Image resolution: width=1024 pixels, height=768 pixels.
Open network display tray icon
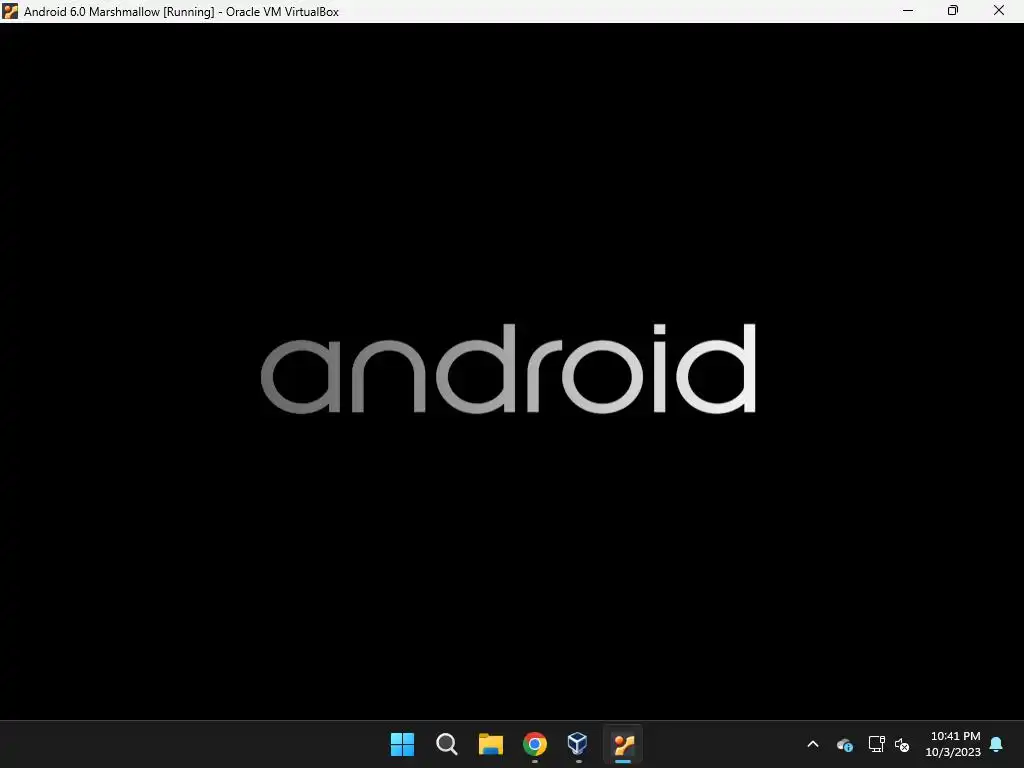pyautogui.click(x=876, y=744)
